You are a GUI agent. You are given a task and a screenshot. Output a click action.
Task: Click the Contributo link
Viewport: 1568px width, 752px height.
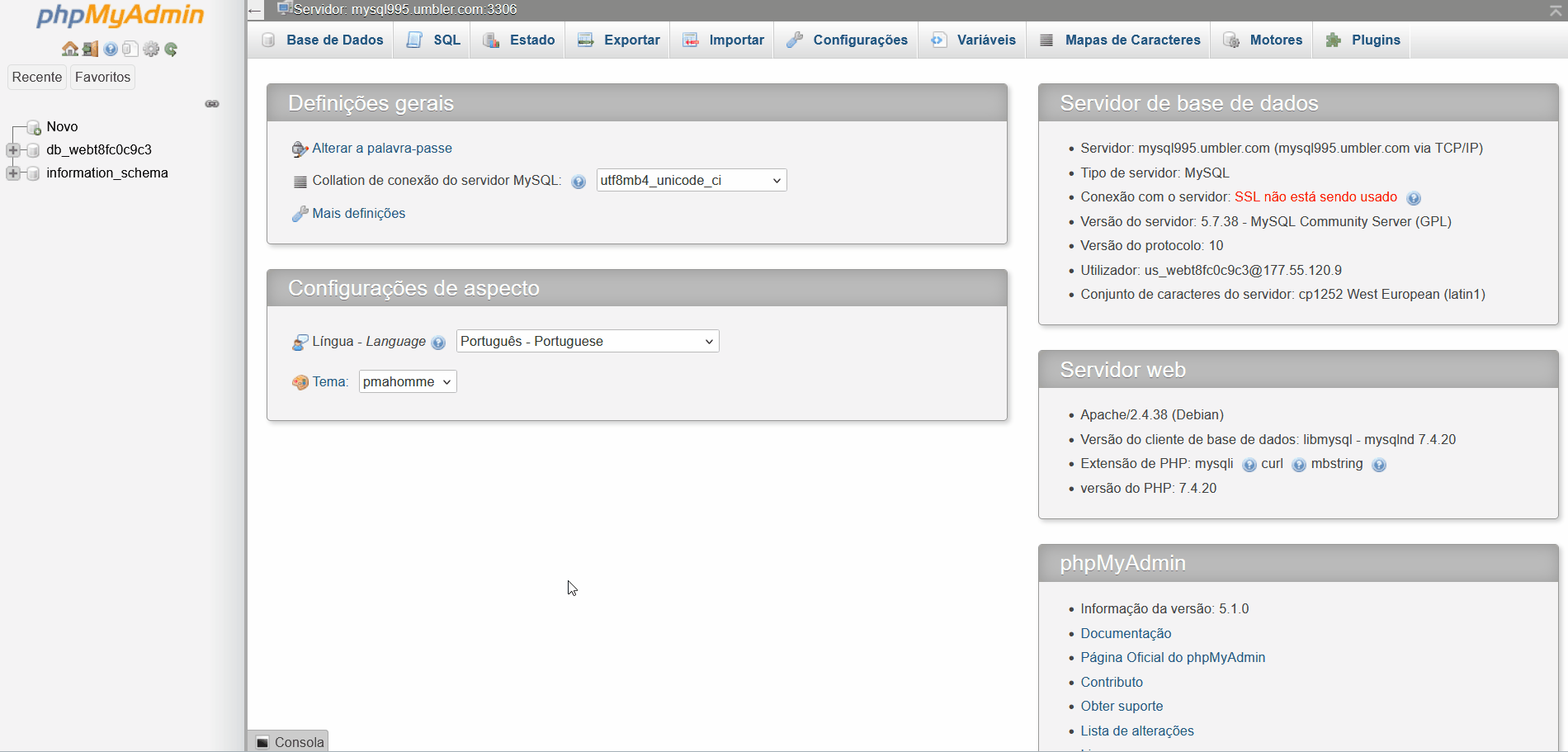(x=1112, y=683)
